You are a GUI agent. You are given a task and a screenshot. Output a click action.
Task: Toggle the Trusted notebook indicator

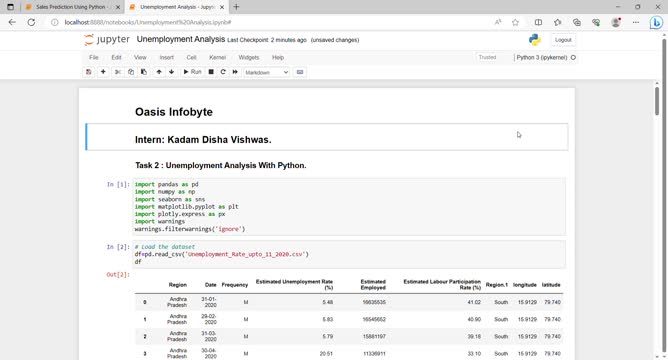[x=487, y=57]
